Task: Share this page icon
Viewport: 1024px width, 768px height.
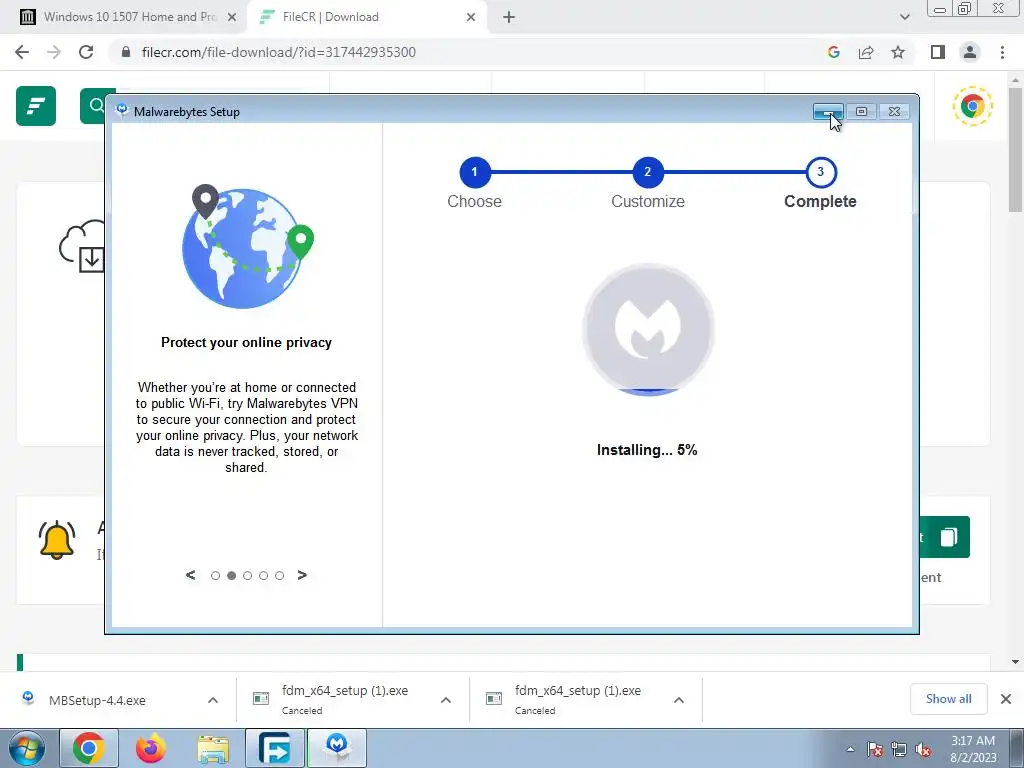Action: (866, 52)
